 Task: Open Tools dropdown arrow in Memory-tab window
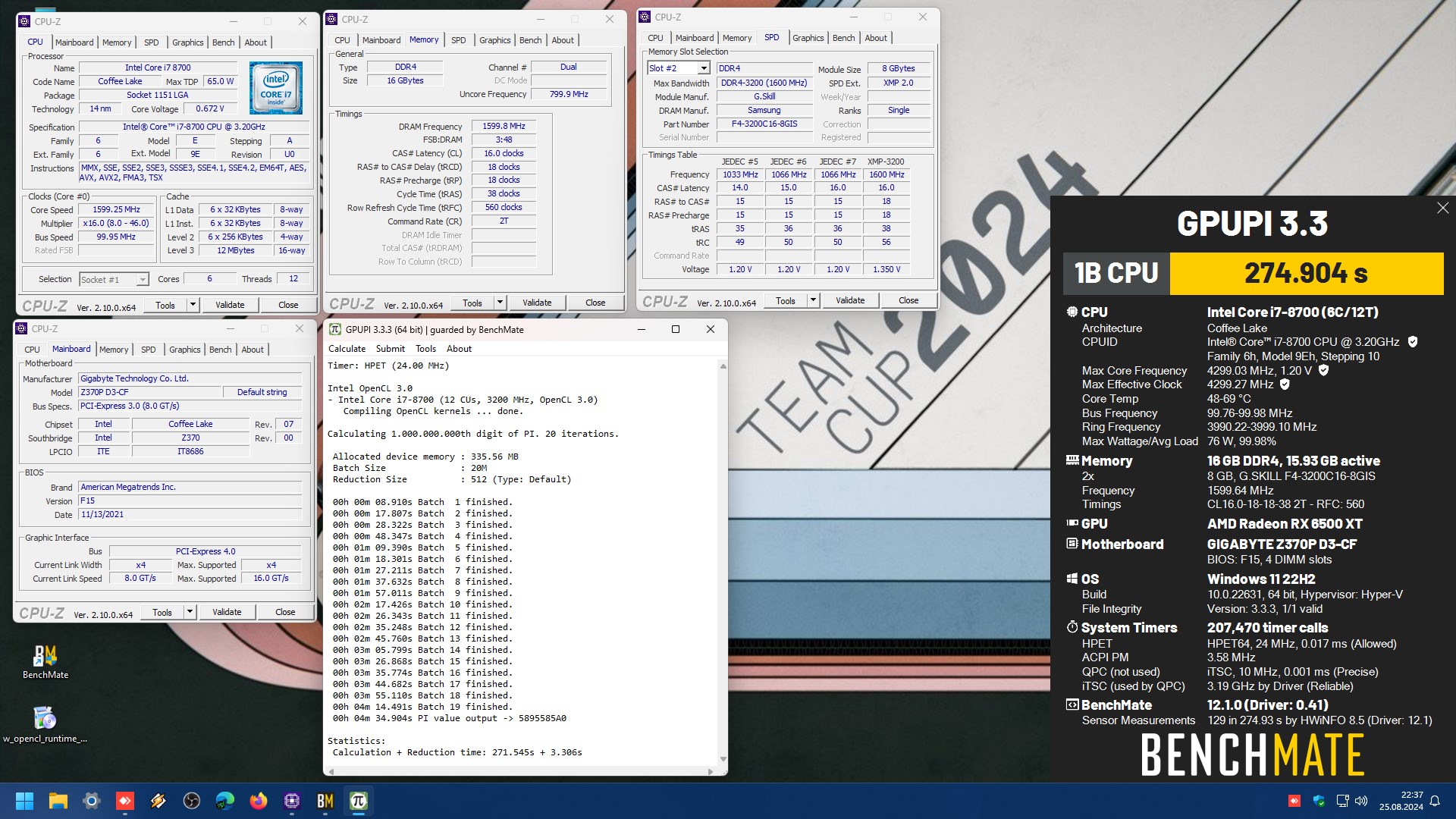[500, 303]
